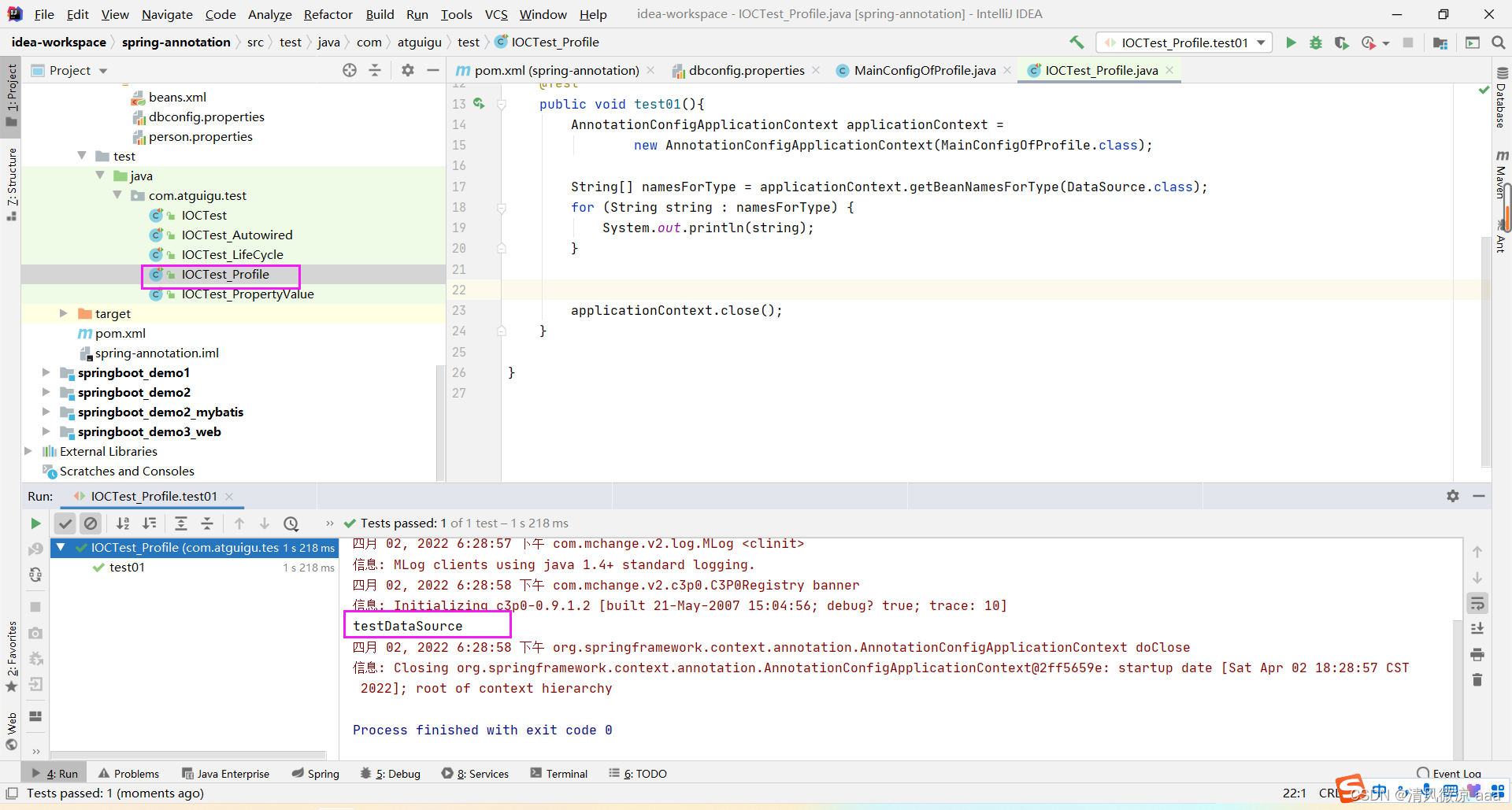
Task: Rerun tests in Run panel
Action: pyautogui.click(x=35, y=523)
